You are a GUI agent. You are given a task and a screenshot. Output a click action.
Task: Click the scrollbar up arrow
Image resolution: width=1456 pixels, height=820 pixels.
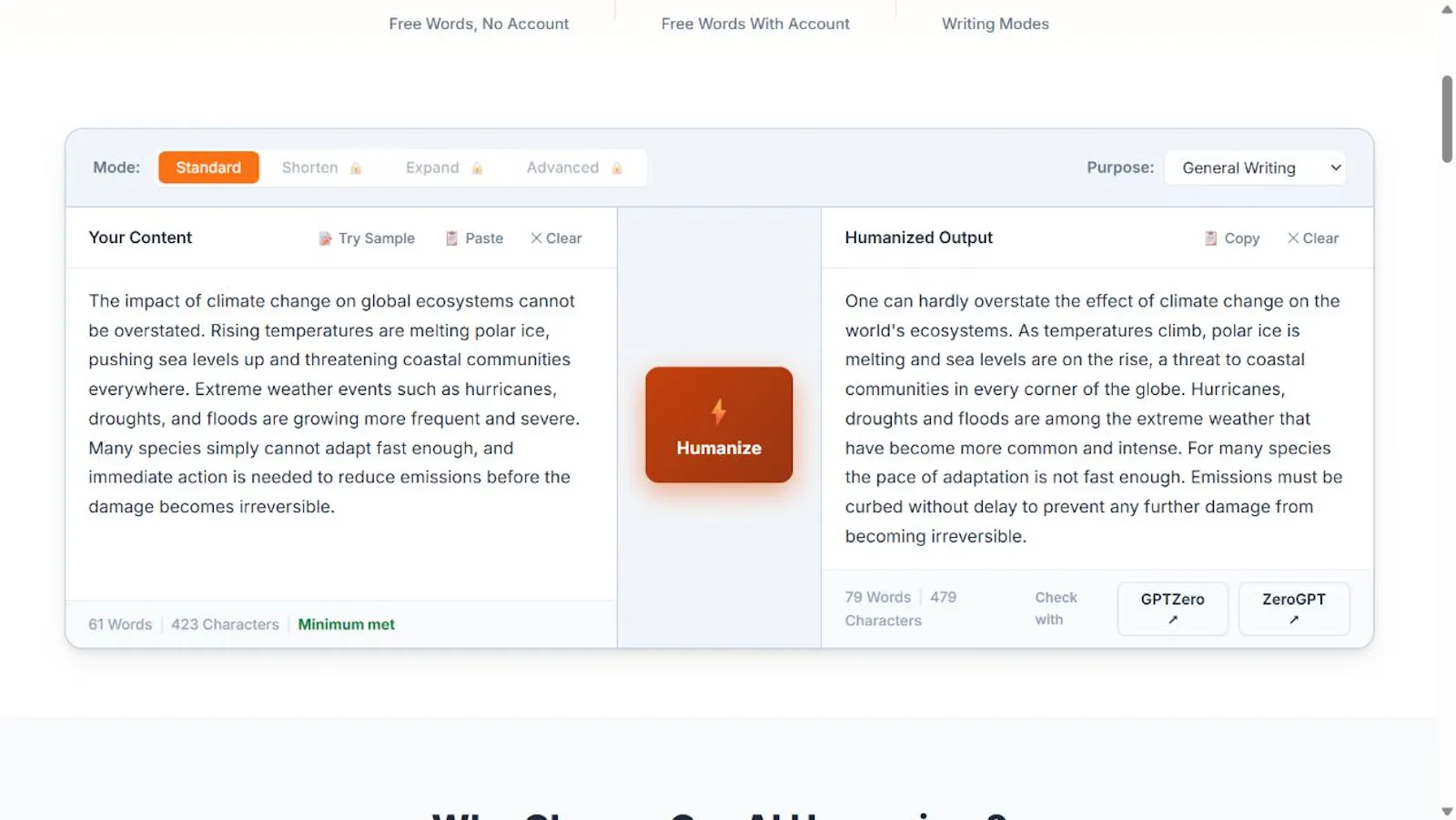(x=1447, y=9)
